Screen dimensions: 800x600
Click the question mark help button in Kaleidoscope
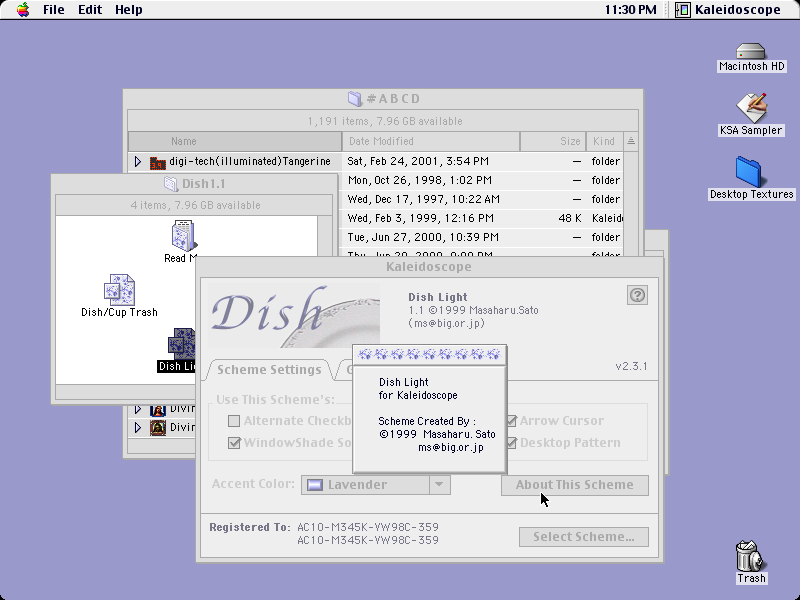pyautogui.click(x=637, y=295)
